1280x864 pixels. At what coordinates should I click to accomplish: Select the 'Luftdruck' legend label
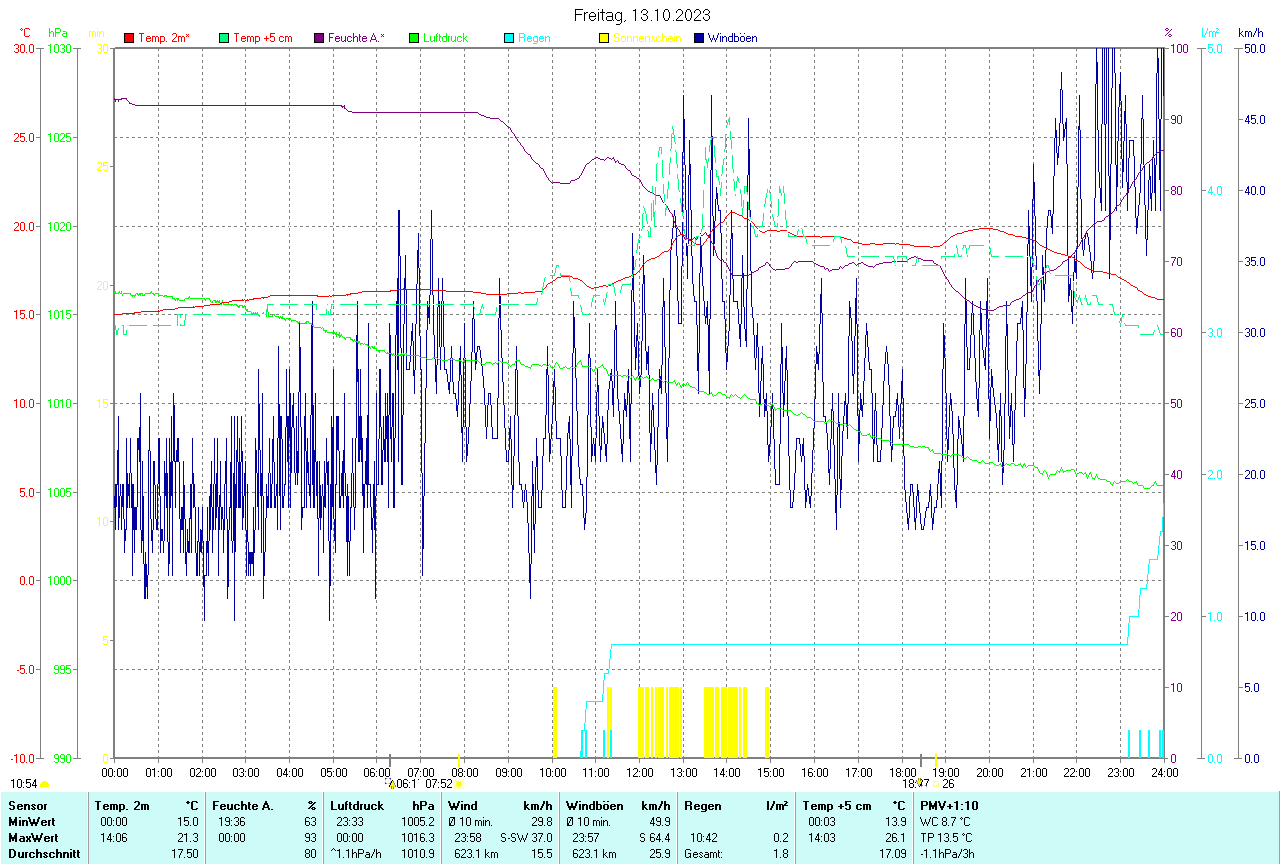(x=446, y=38)
